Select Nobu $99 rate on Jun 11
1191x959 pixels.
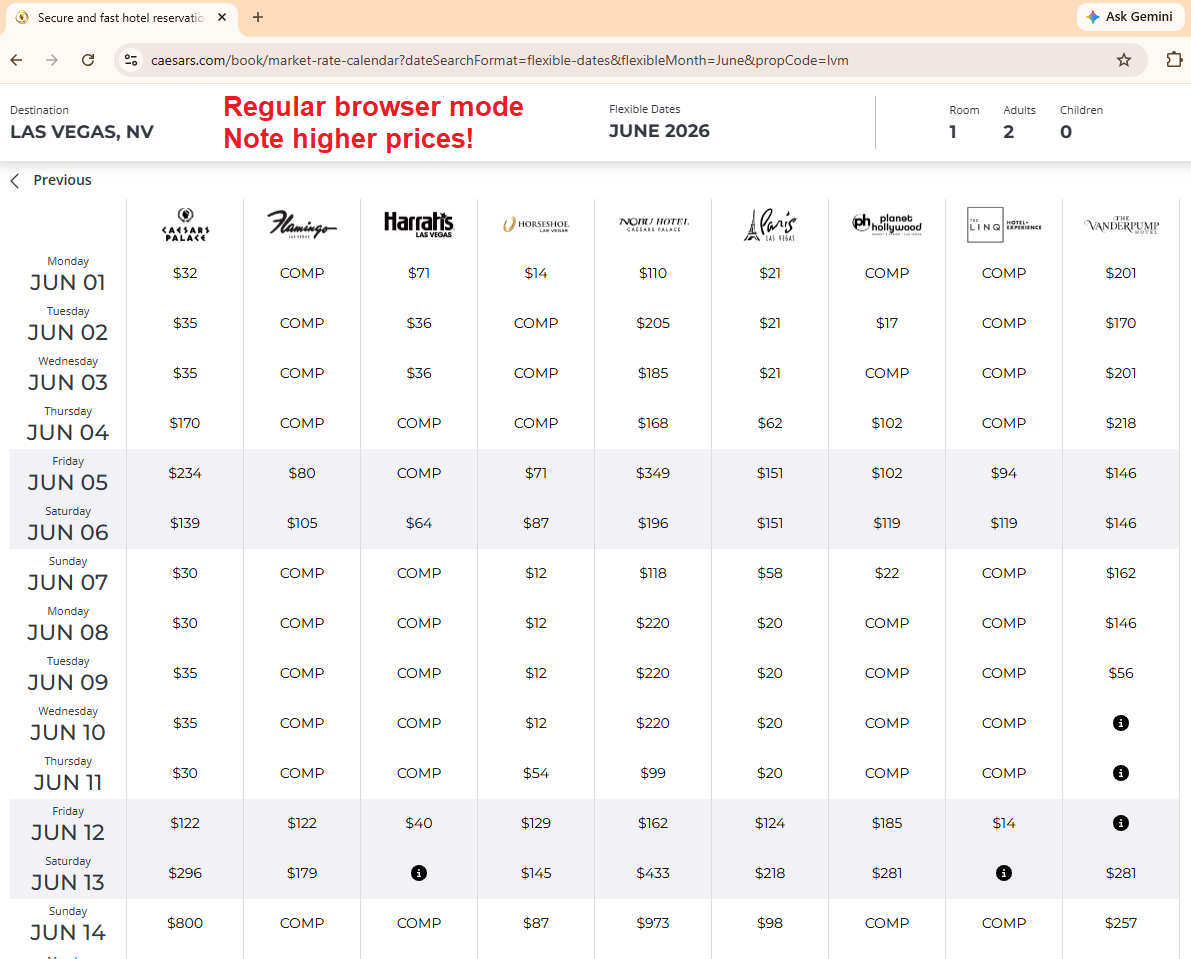click(653, 774)
